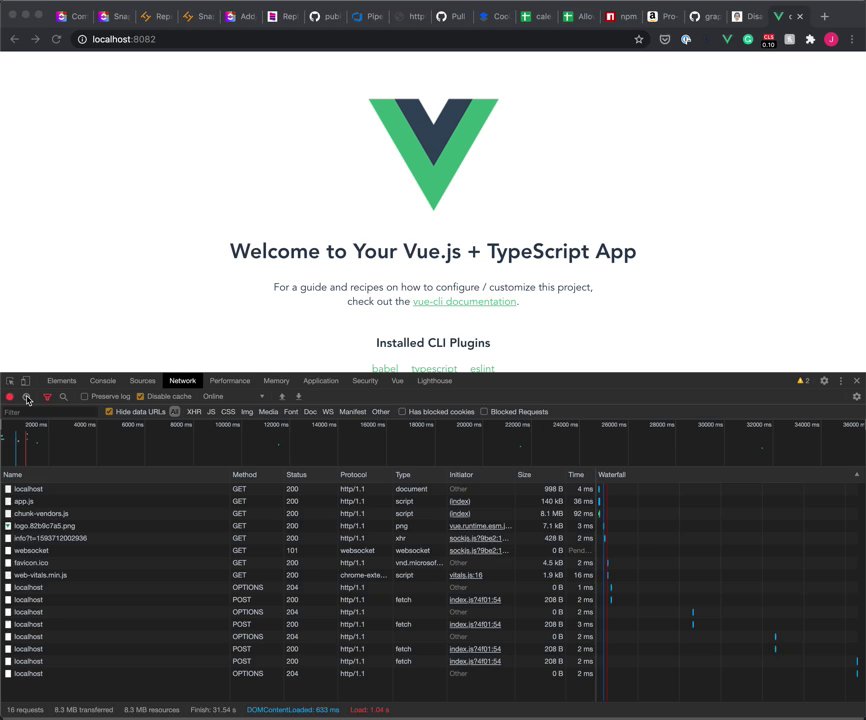Click the export HAR download arrow
This screenshot has width=866, height=720.
299,396
